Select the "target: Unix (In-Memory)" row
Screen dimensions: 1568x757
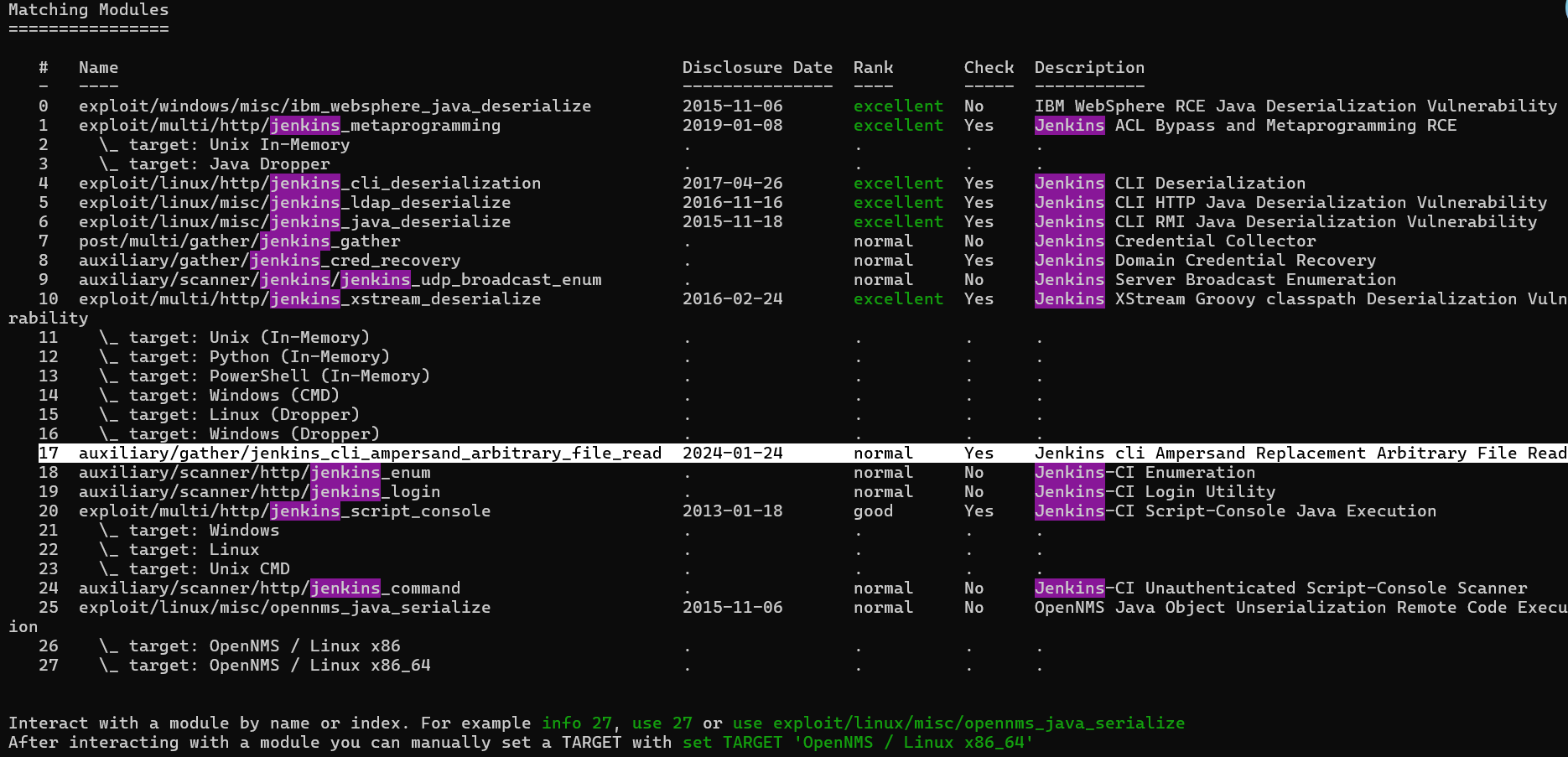(x=235, y=338)
